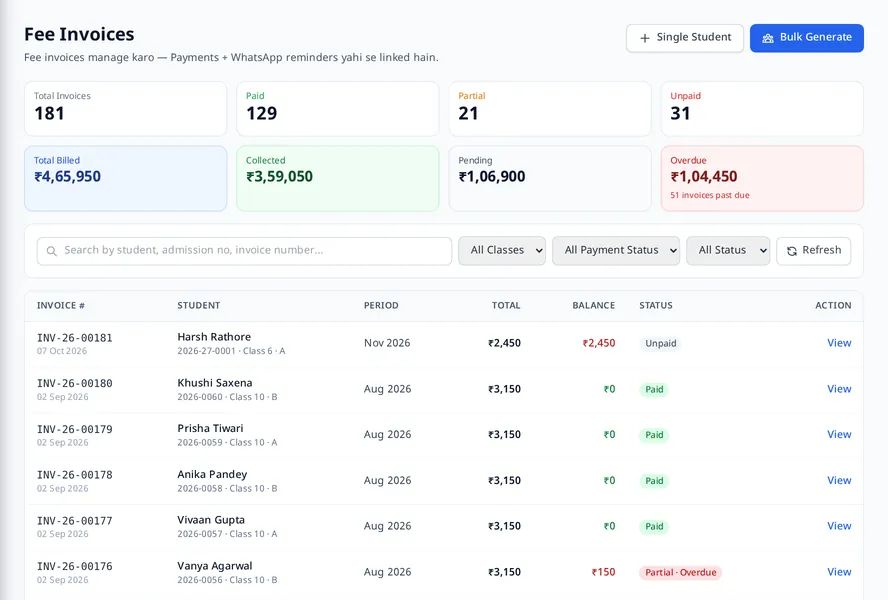Click invoice number INV-26-00176
Screen dimensions: 888x600
pos(75,567)
